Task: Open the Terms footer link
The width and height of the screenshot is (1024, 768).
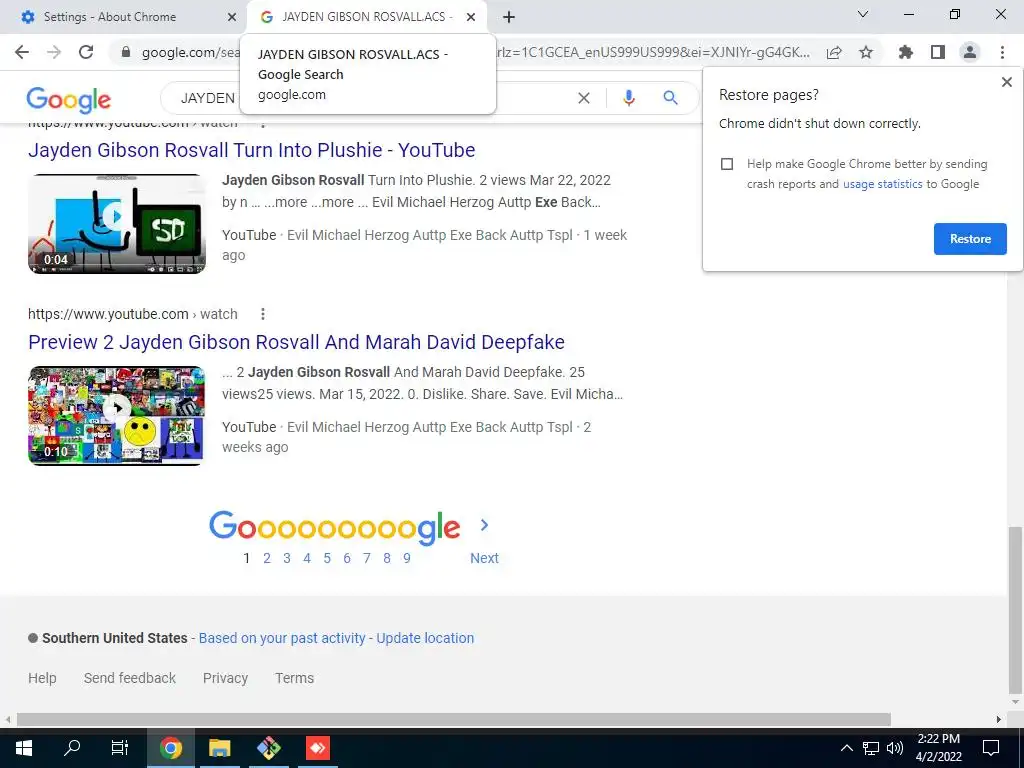Action: click(x=295, y=678)
